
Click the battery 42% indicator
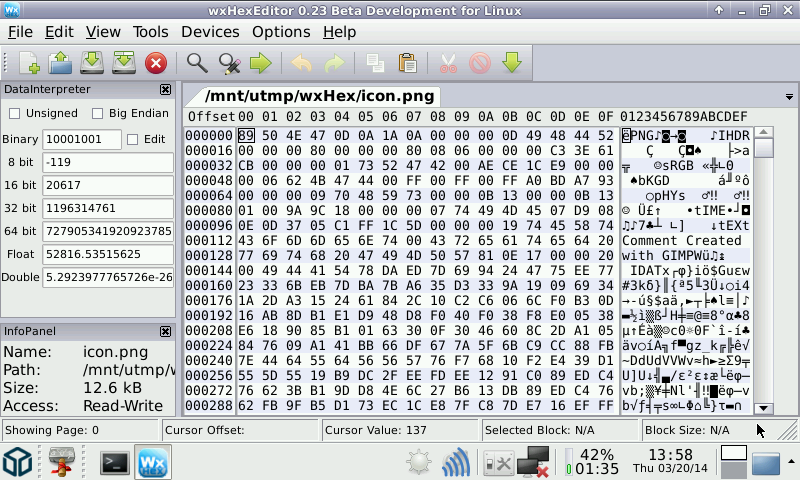591,462
